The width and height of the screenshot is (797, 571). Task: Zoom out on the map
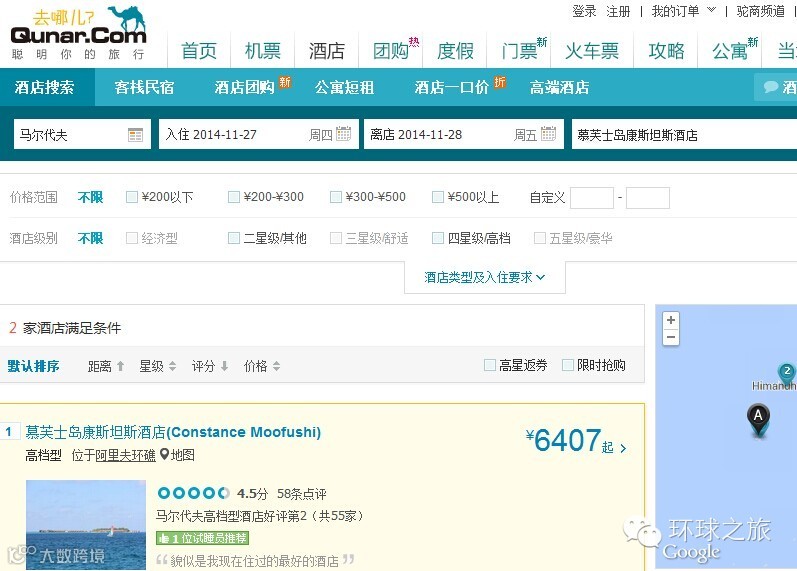coord(671,337)
